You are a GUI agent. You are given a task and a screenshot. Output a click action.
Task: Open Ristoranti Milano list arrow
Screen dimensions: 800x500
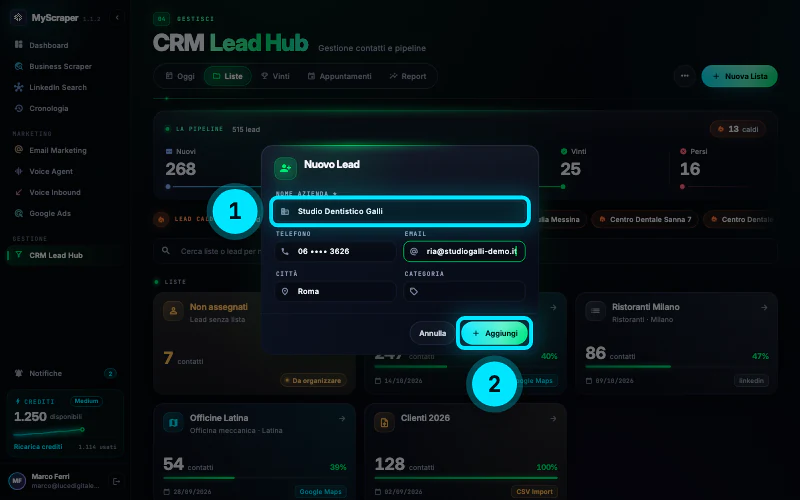tap(764, 307)
